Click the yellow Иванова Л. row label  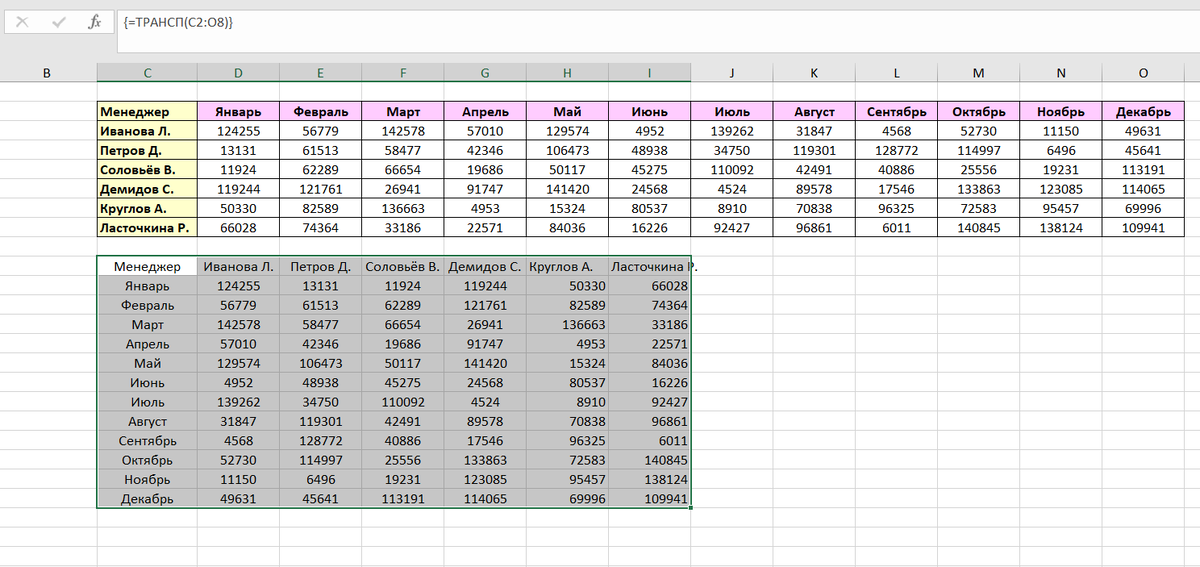click(147, 131)
